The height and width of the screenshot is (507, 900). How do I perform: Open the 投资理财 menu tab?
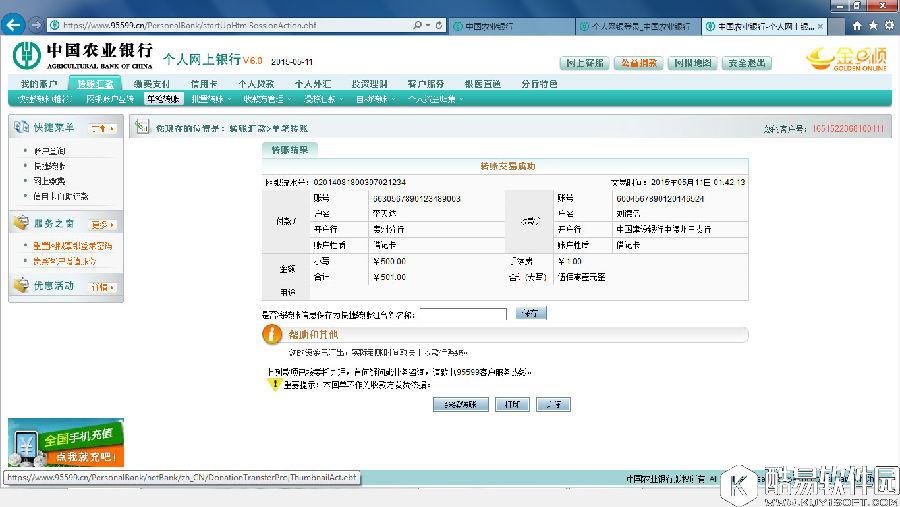pyautogui.click(x=369, y=84)
